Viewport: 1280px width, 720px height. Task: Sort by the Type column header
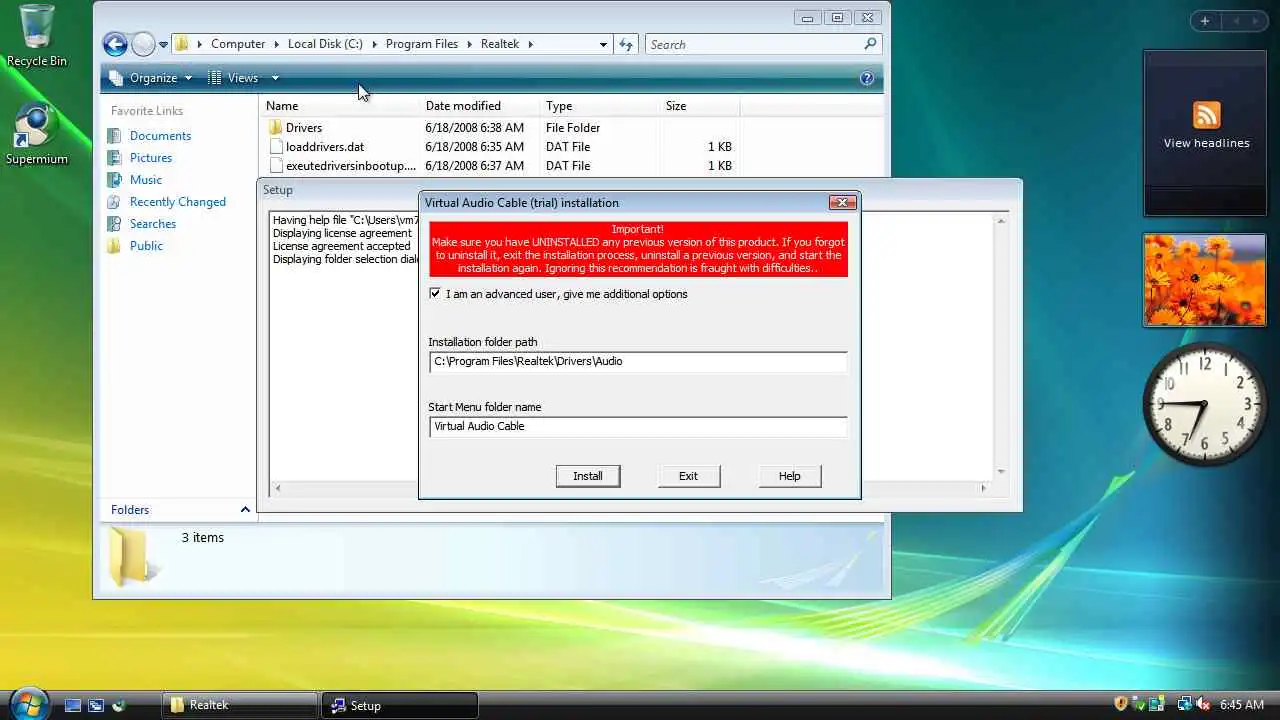point(600,106)
